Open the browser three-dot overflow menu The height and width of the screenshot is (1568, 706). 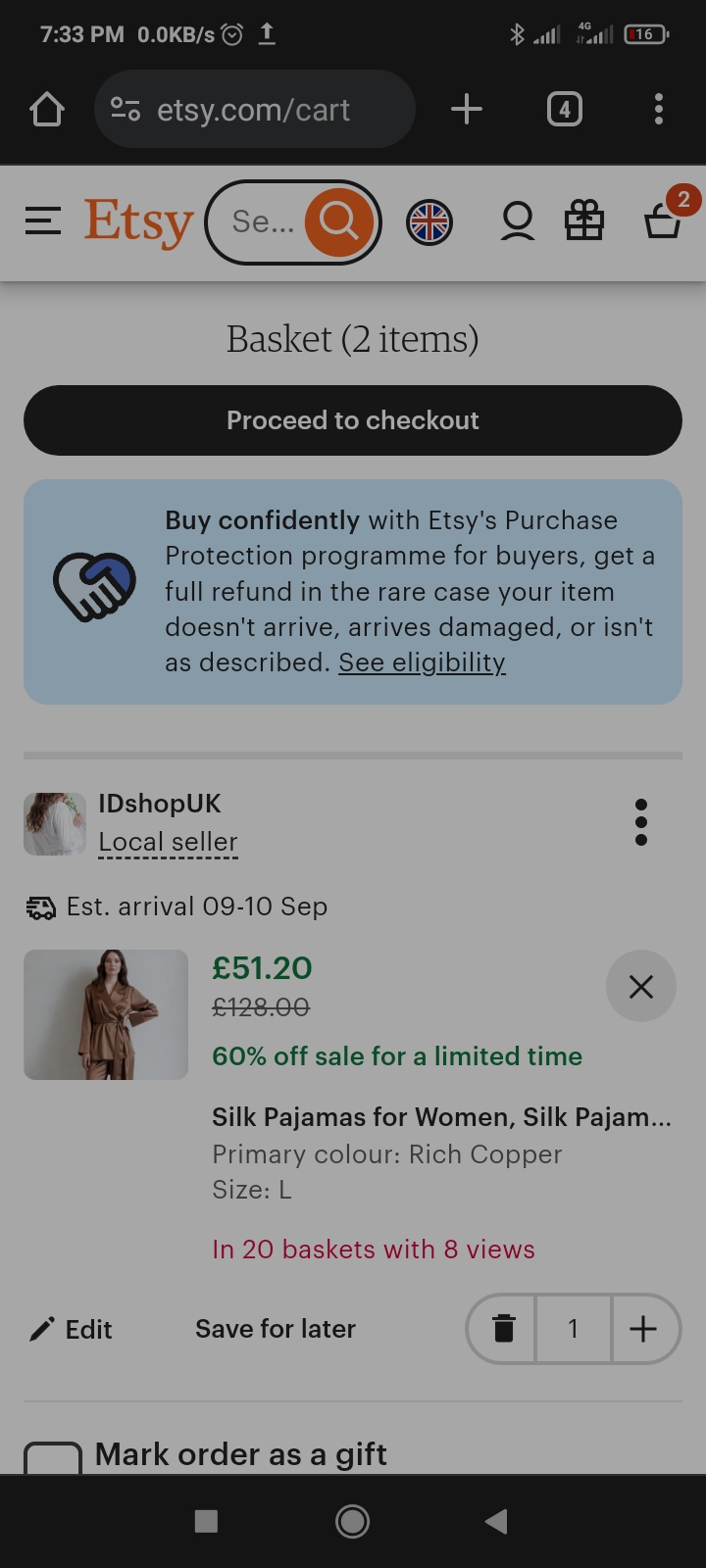[x=659, y=109]
